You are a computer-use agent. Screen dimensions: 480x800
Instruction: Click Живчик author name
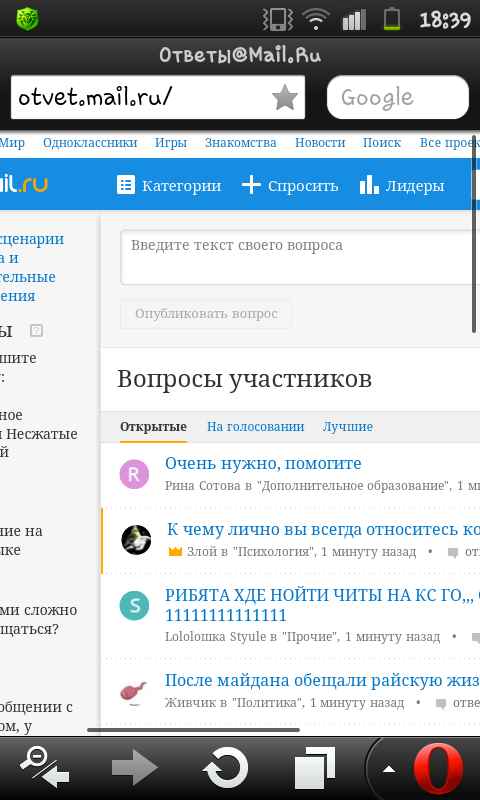tap(189, 703)
